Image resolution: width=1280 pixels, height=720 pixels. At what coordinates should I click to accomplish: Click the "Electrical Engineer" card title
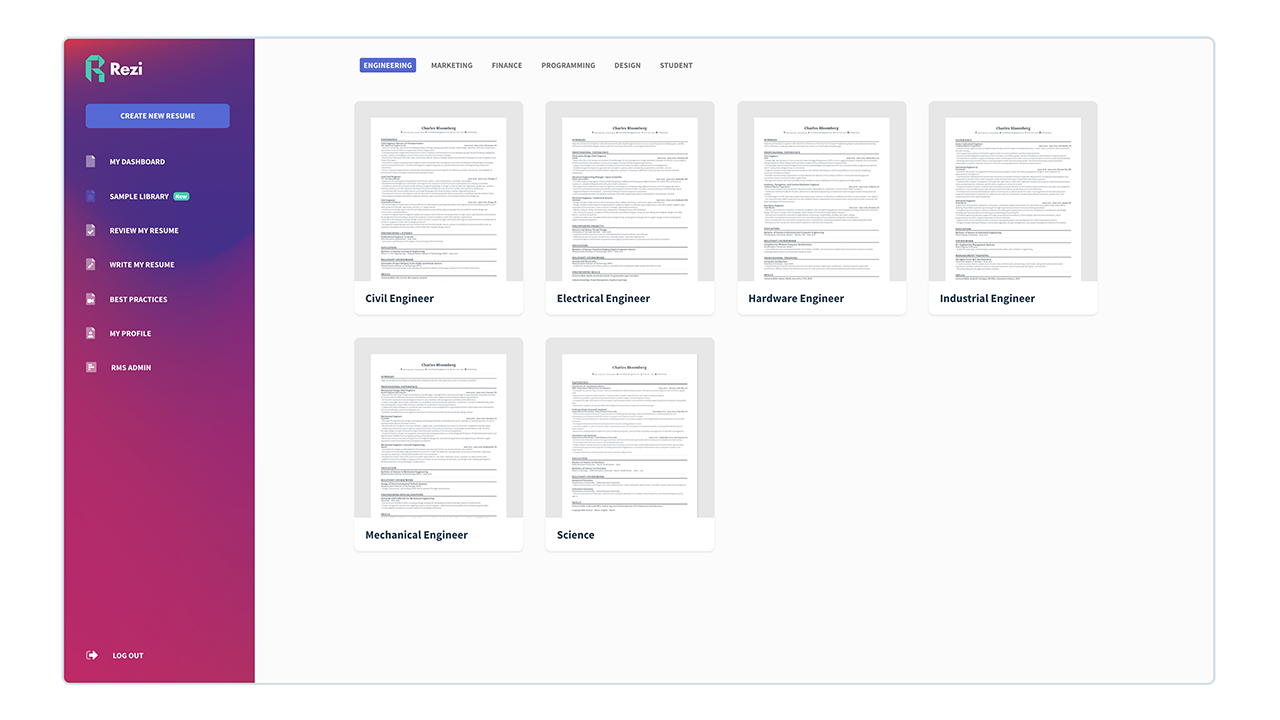click(x=604, y=298)
